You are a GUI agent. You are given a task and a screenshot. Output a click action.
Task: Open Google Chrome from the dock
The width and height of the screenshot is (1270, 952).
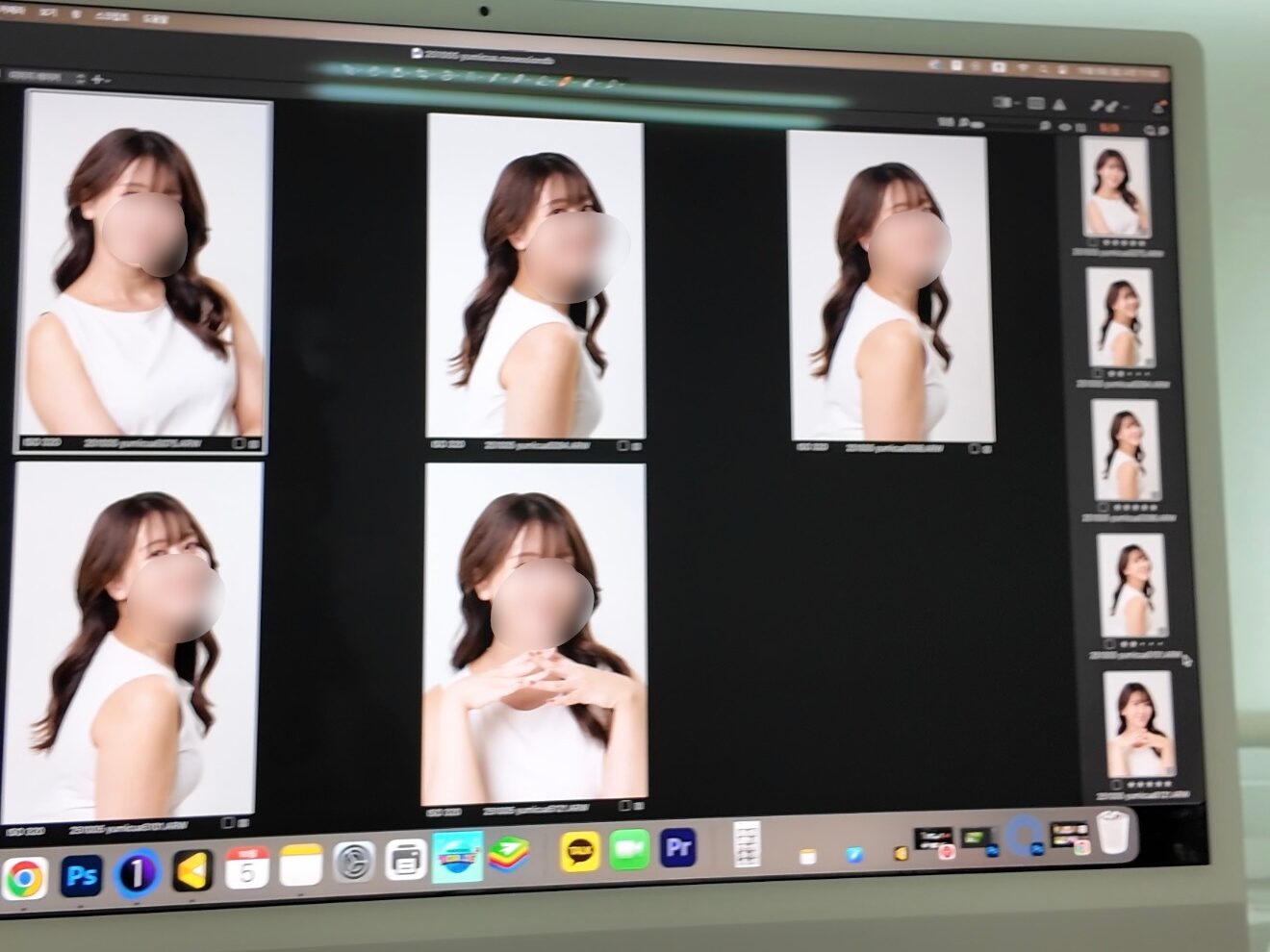(x=26, y=877)
